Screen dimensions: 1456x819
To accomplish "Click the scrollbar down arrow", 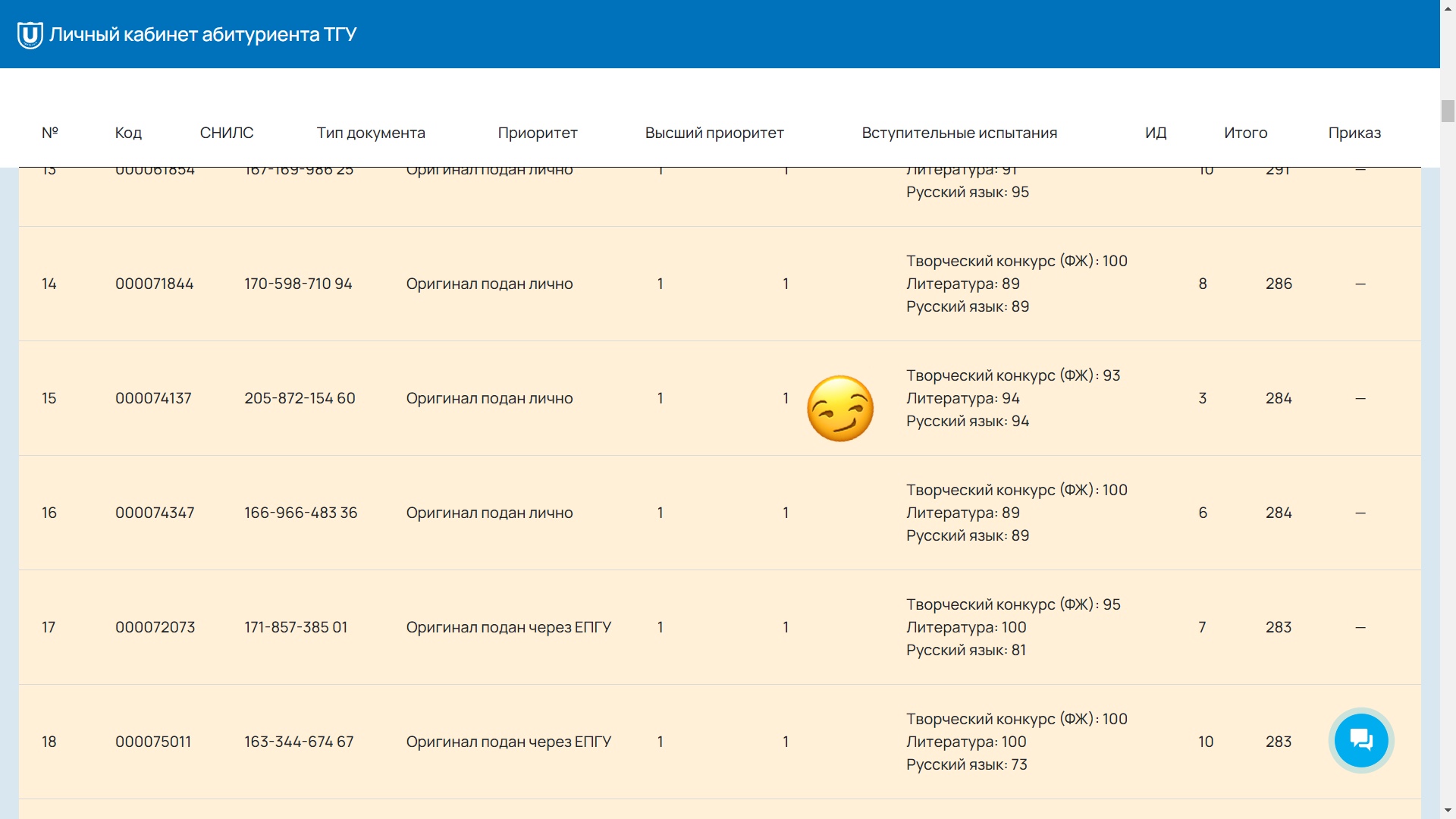I will click(x=1448, y=811).
